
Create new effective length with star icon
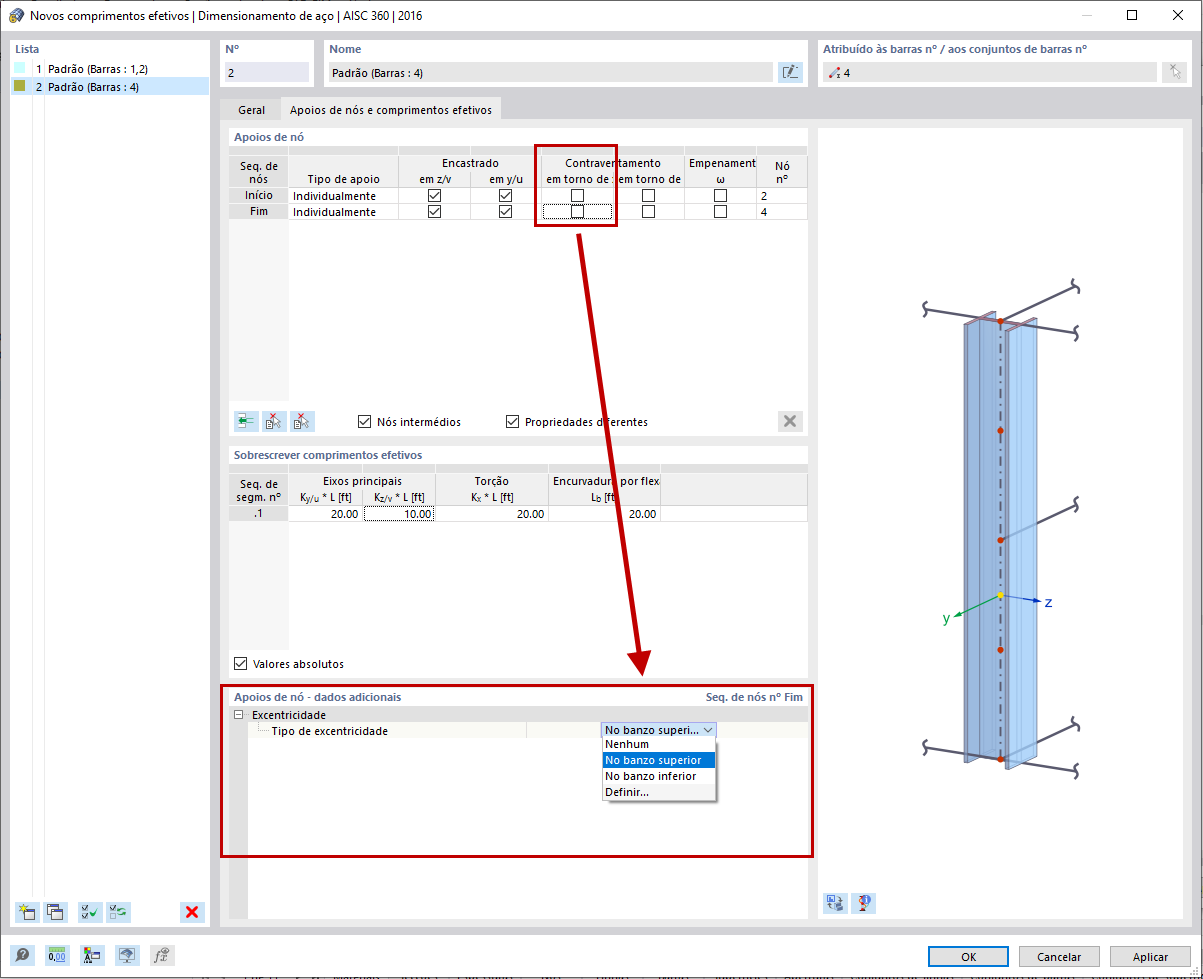[x=27, y=912]
